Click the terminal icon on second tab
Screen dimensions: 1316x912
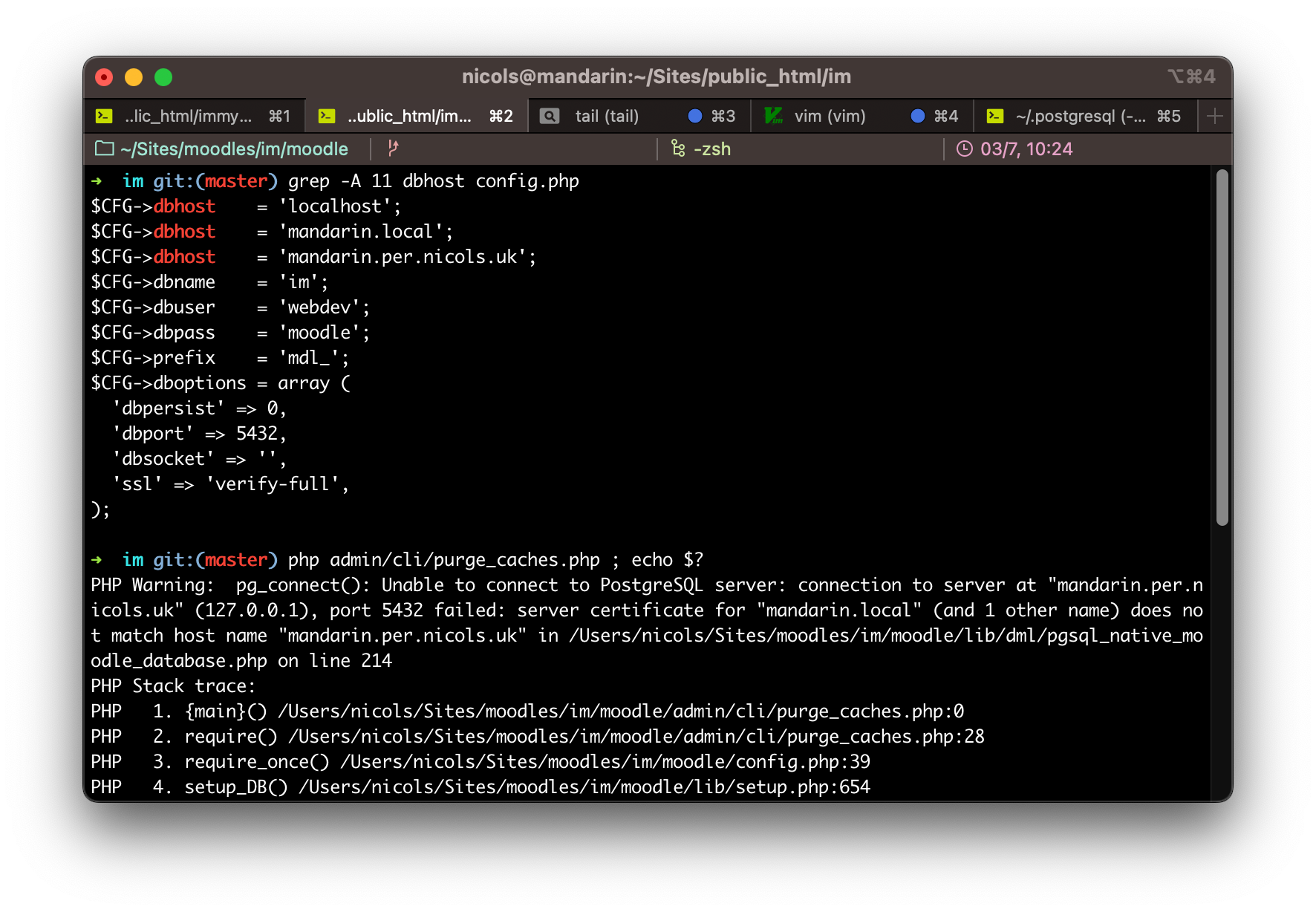327,116
